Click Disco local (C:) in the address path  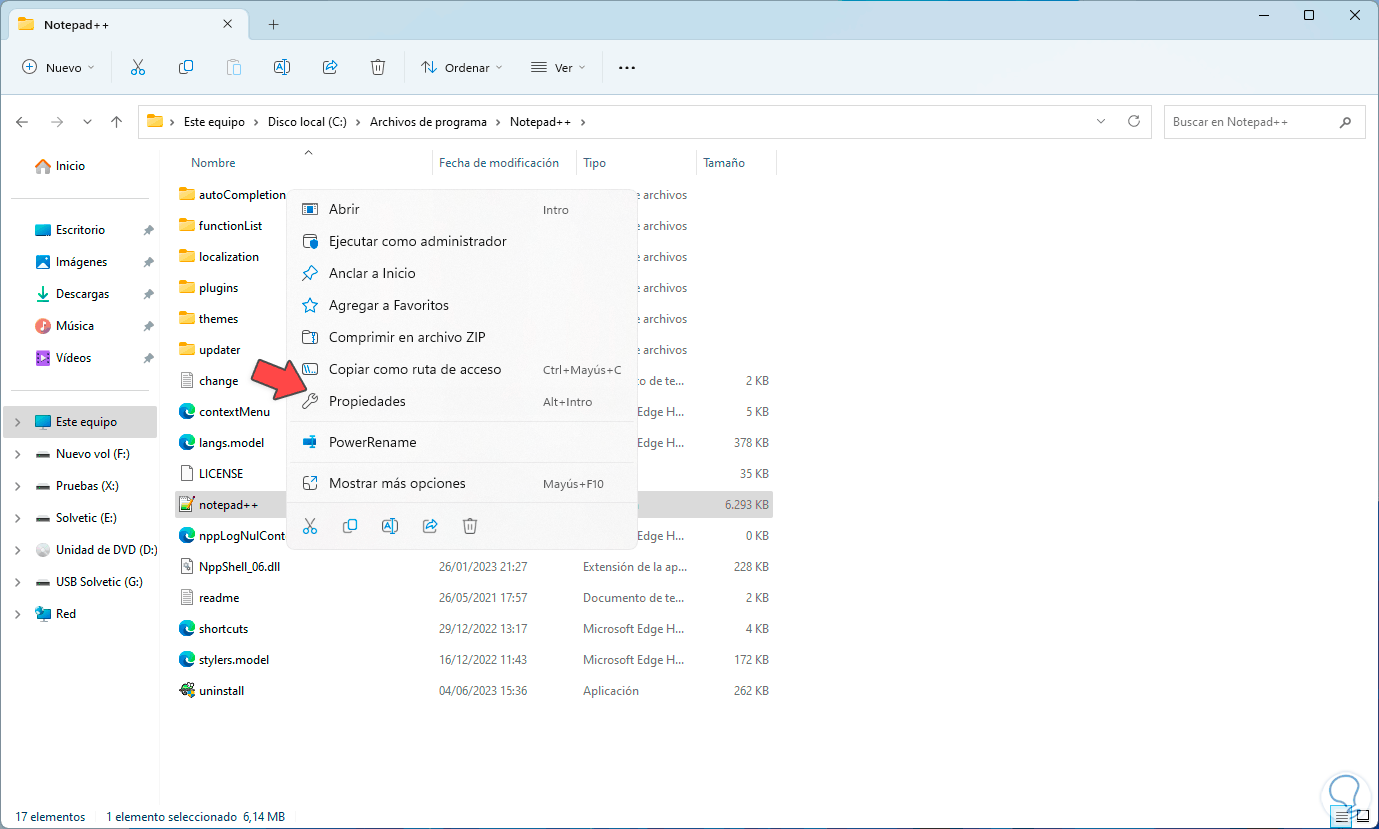click(307, 122)
